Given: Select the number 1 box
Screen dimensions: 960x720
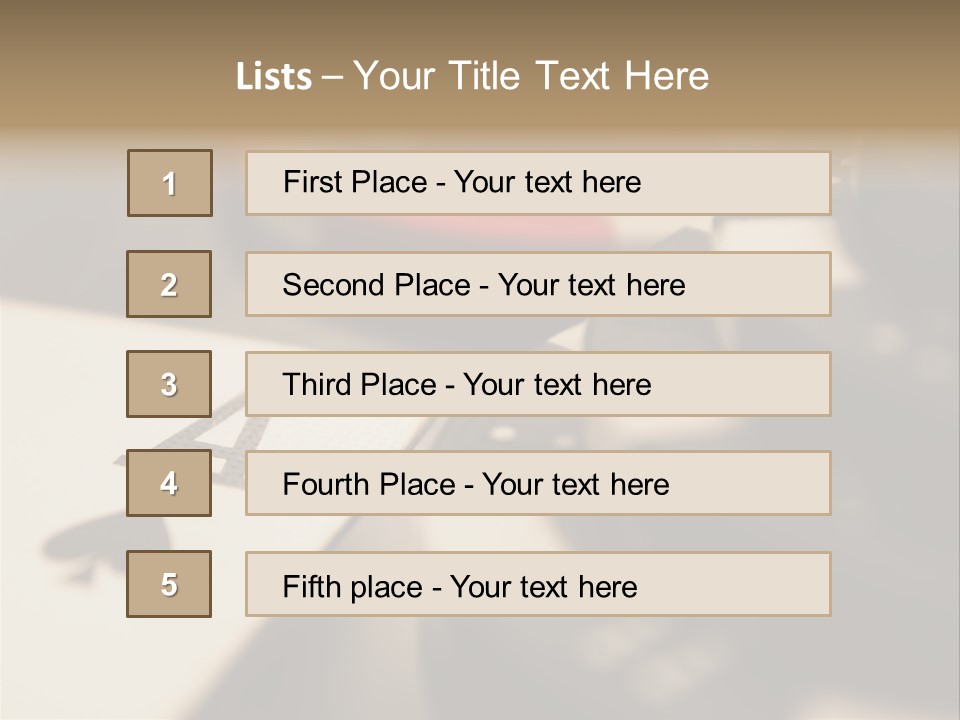Looking at the screenshot, I should 170,183.
